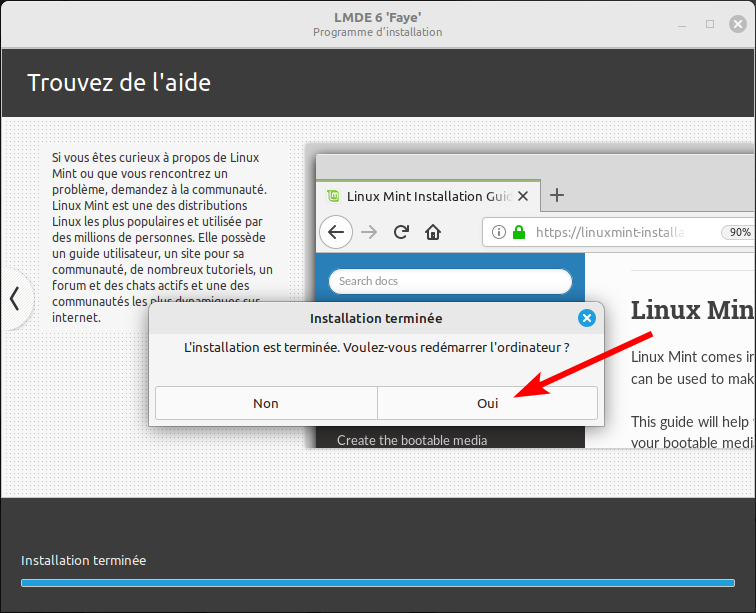Click the Search docs field
The image size is (756, 613).
tap(450, 281)
